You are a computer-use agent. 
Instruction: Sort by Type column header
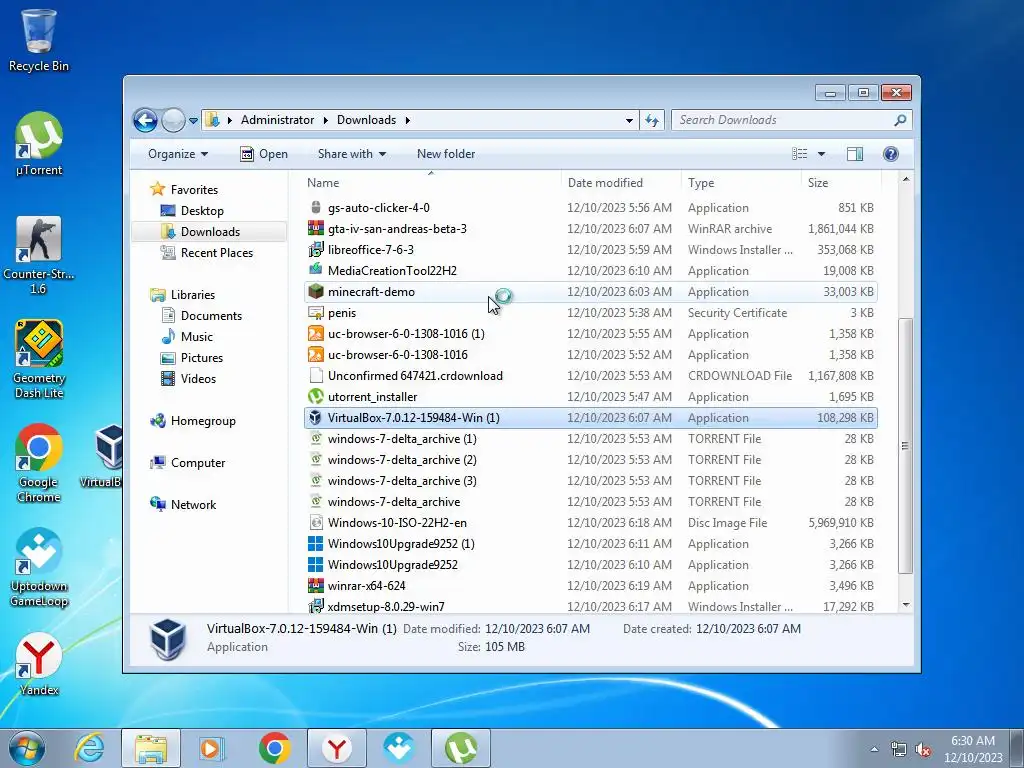click(741, 183)
